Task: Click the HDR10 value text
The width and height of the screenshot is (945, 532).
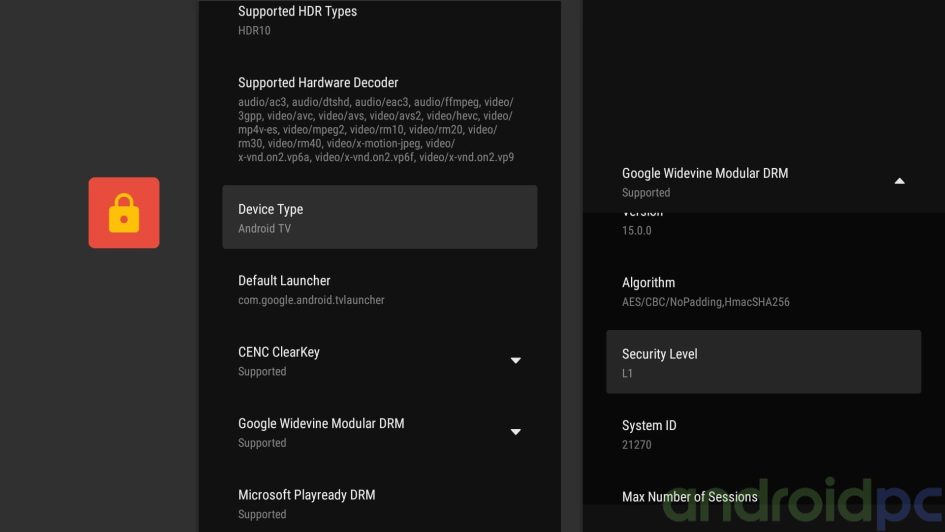Action: 254,31
